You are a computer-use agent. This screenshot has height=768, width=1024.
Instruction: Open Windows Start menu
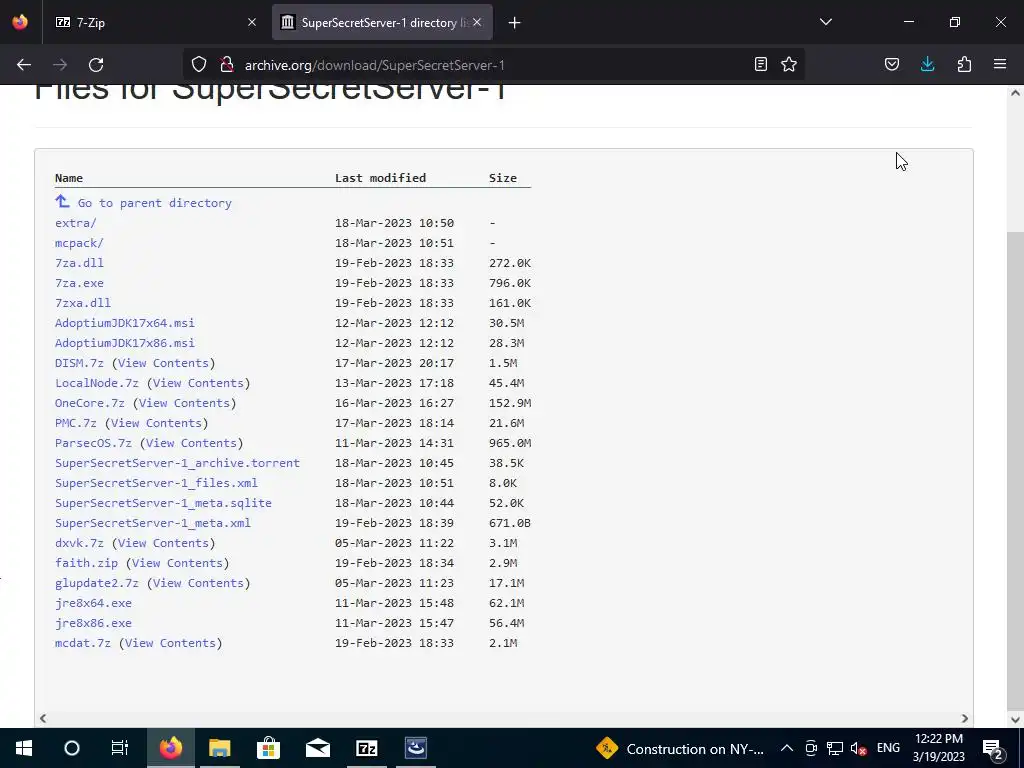pos(24,748)
